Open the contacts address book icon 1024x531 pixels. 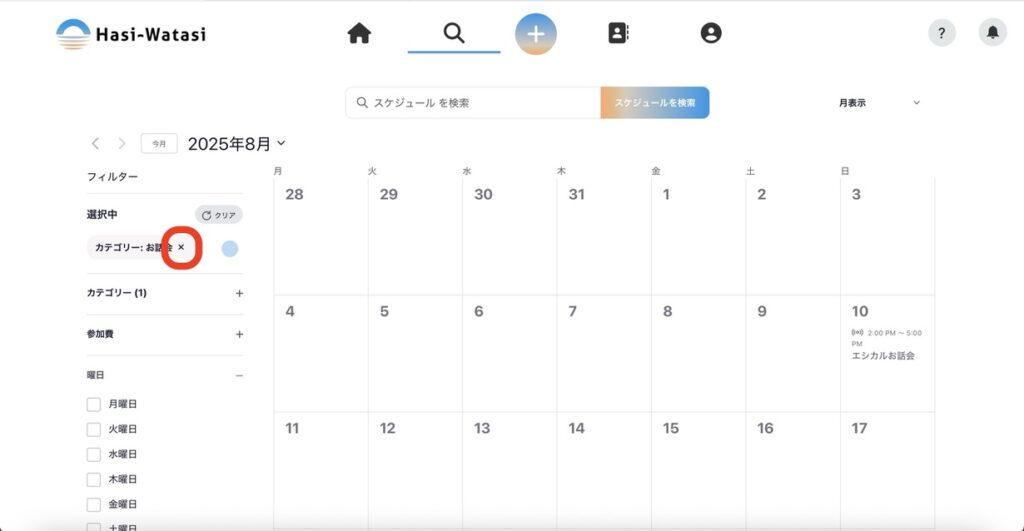point(618,33)
